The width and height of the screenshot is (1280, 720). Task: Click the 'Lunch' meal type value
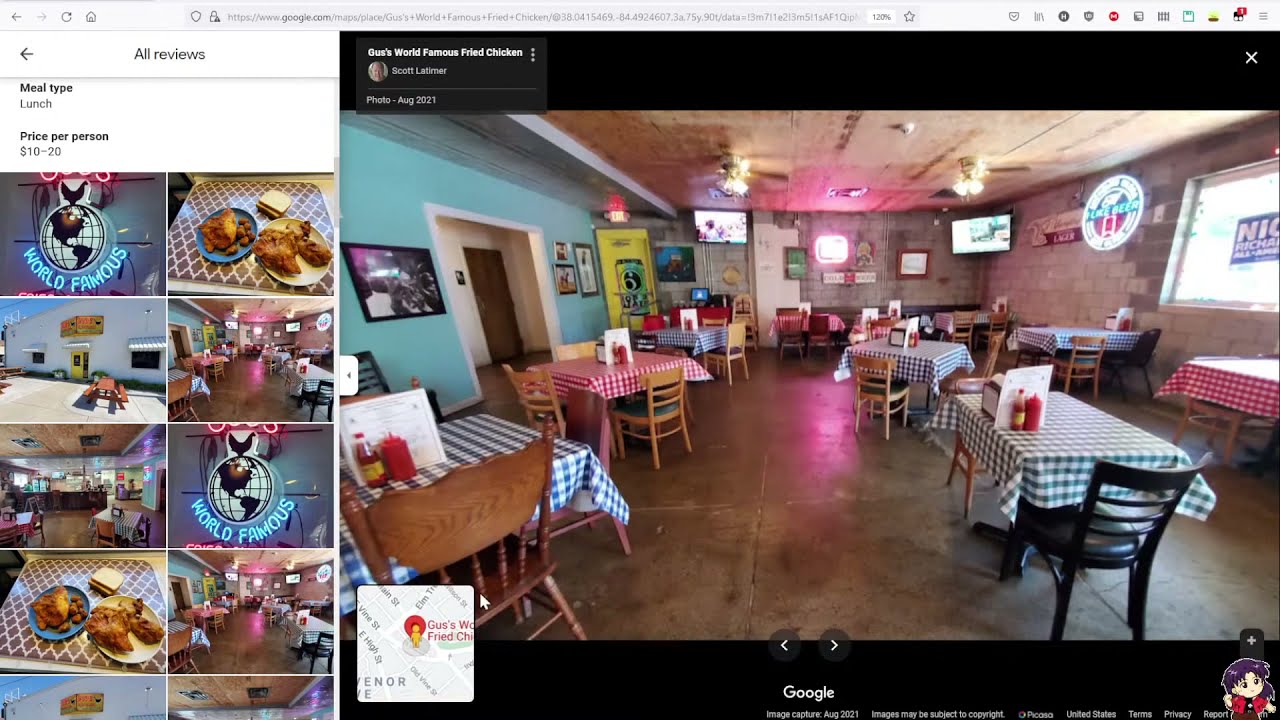coord(36,104)
